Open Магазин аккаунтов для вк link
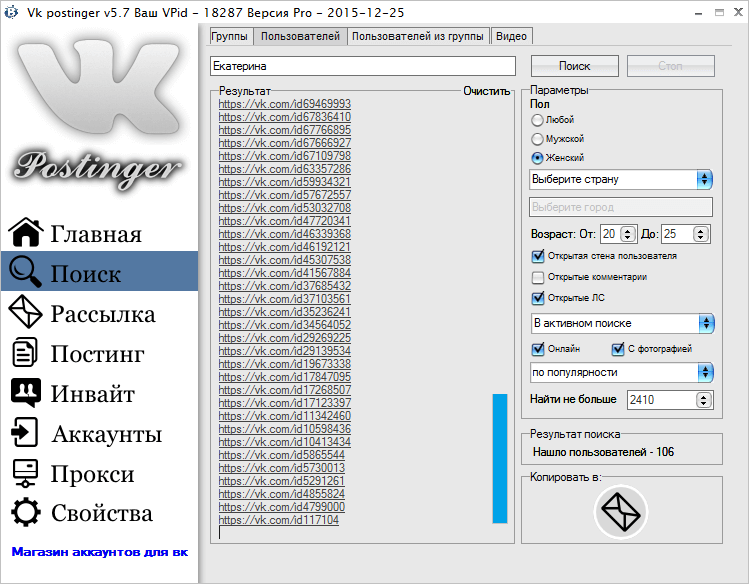 pyautogui.click(x=99, y=552)
